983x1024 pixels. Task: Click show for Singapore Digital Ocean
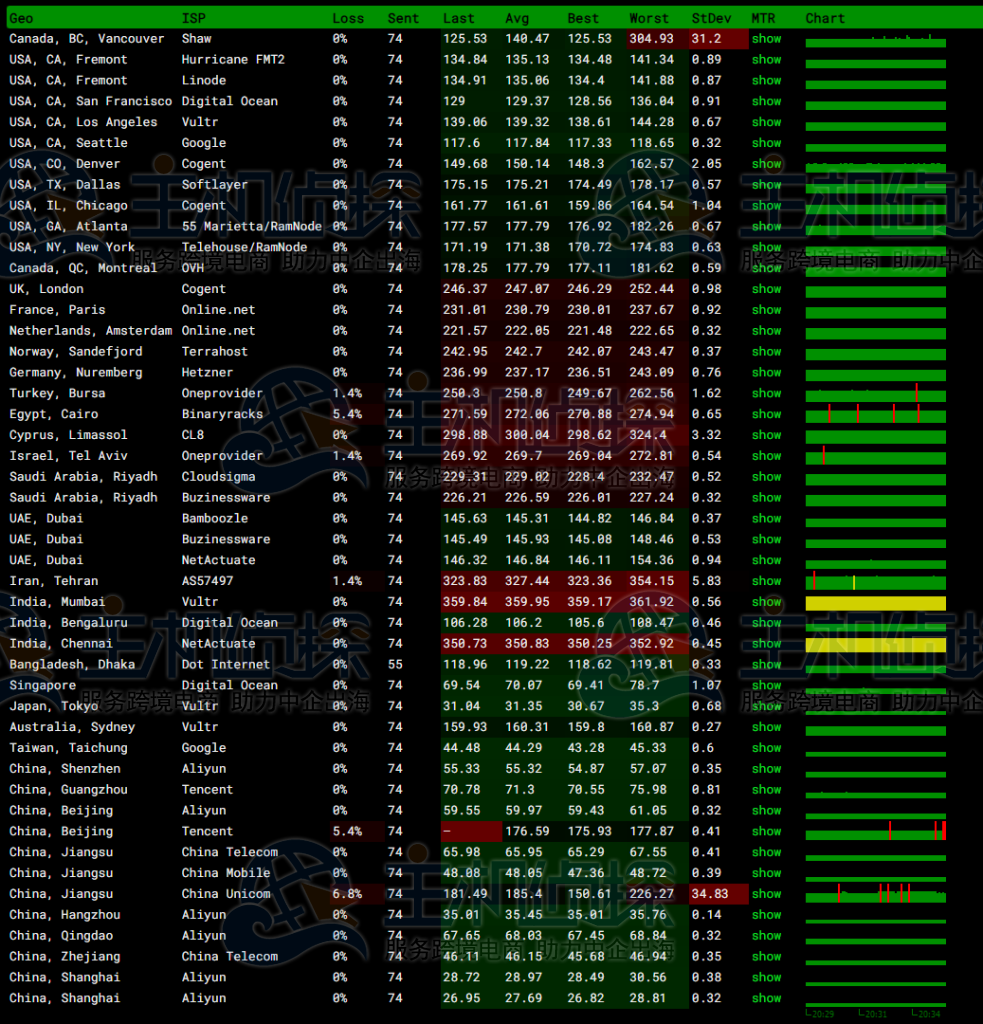[766, 685]
